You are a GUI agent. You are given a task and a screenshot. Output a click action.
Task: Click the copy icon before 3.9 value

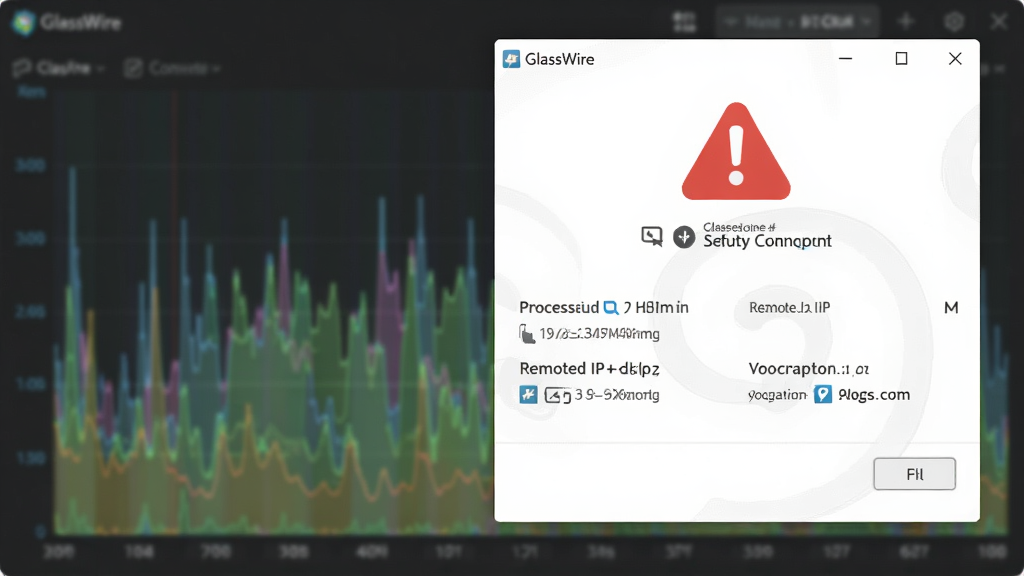coord(558,395)
